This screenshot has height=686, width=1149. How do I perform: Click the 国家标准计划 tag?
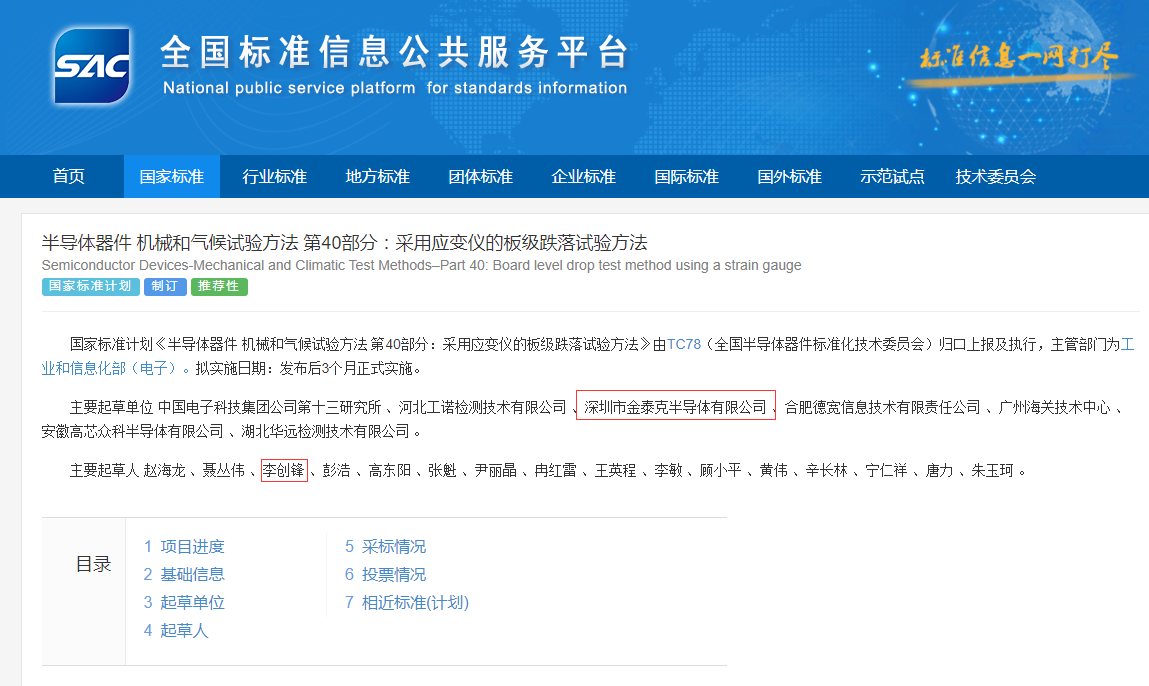[90, 287]
